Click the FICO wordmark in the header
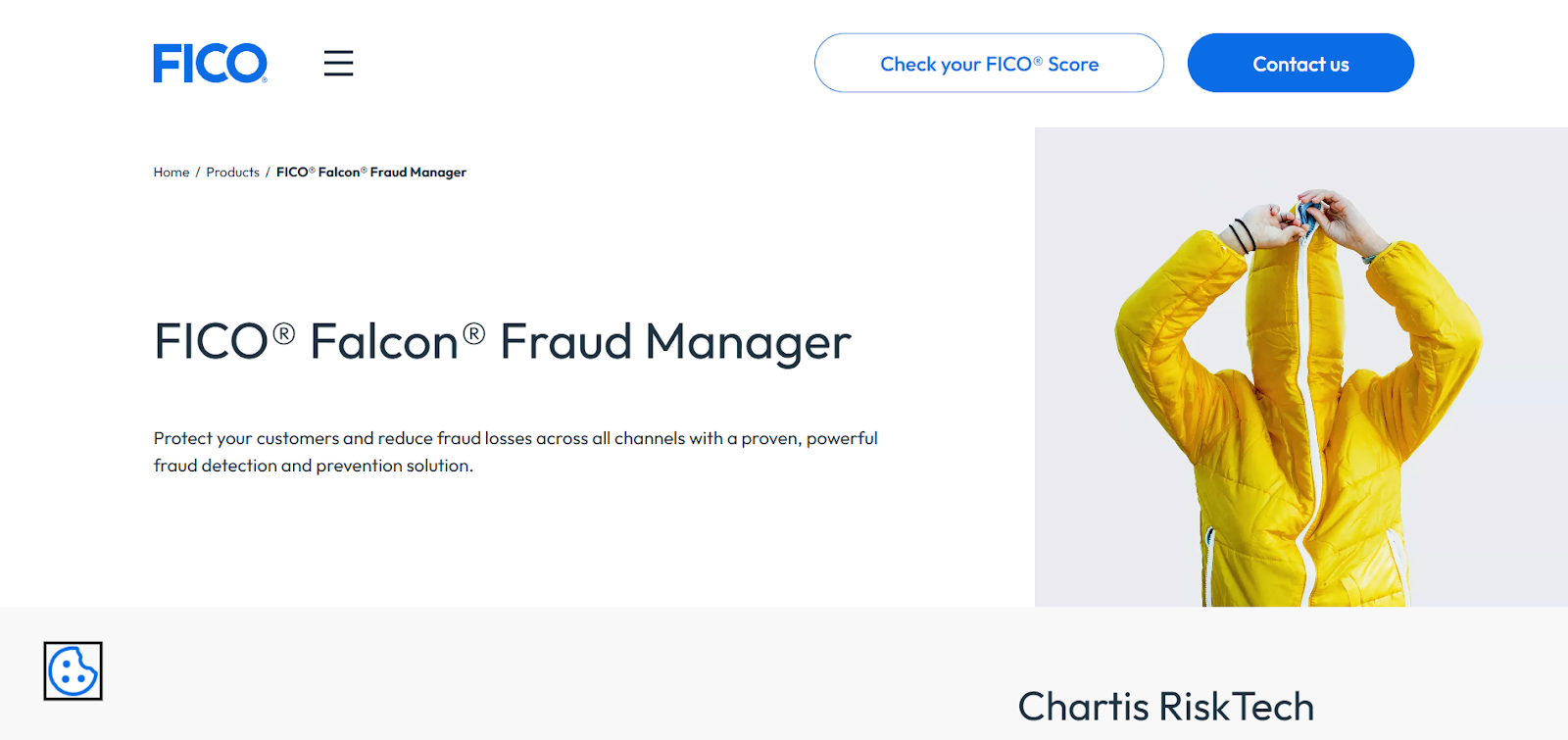The image size is (1568, 740). [x=210, y=61]
